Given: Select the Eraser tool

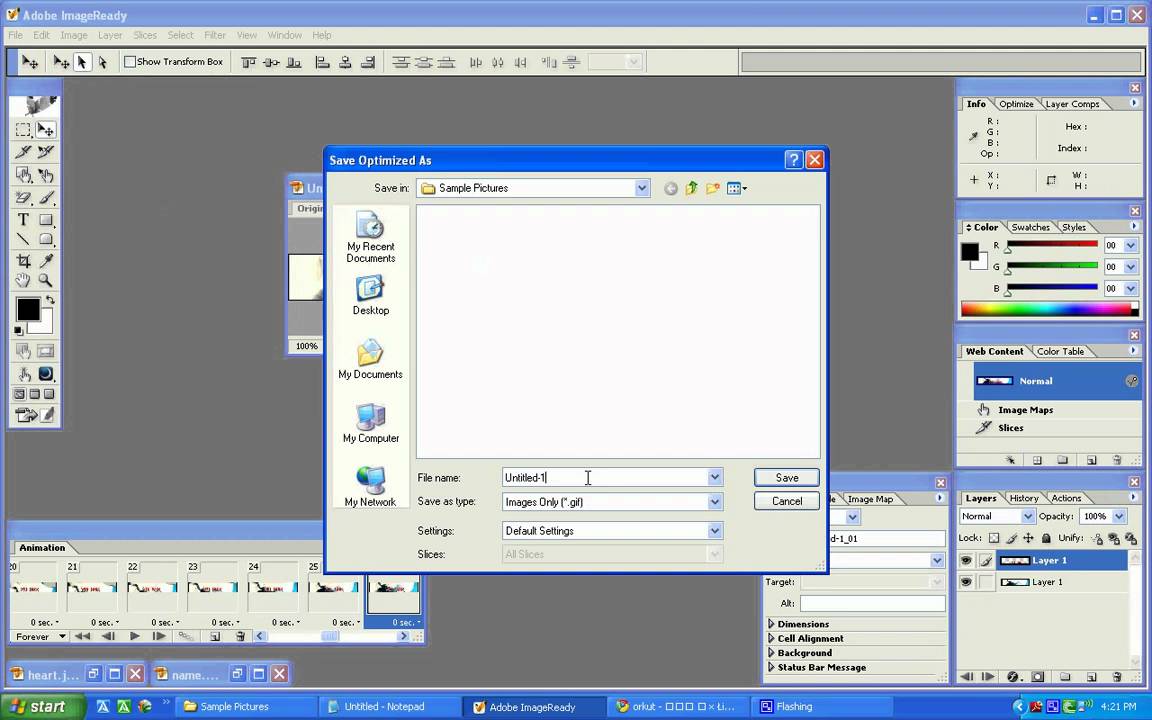Looking at the screenshot, I should click(x=24, y=198).
